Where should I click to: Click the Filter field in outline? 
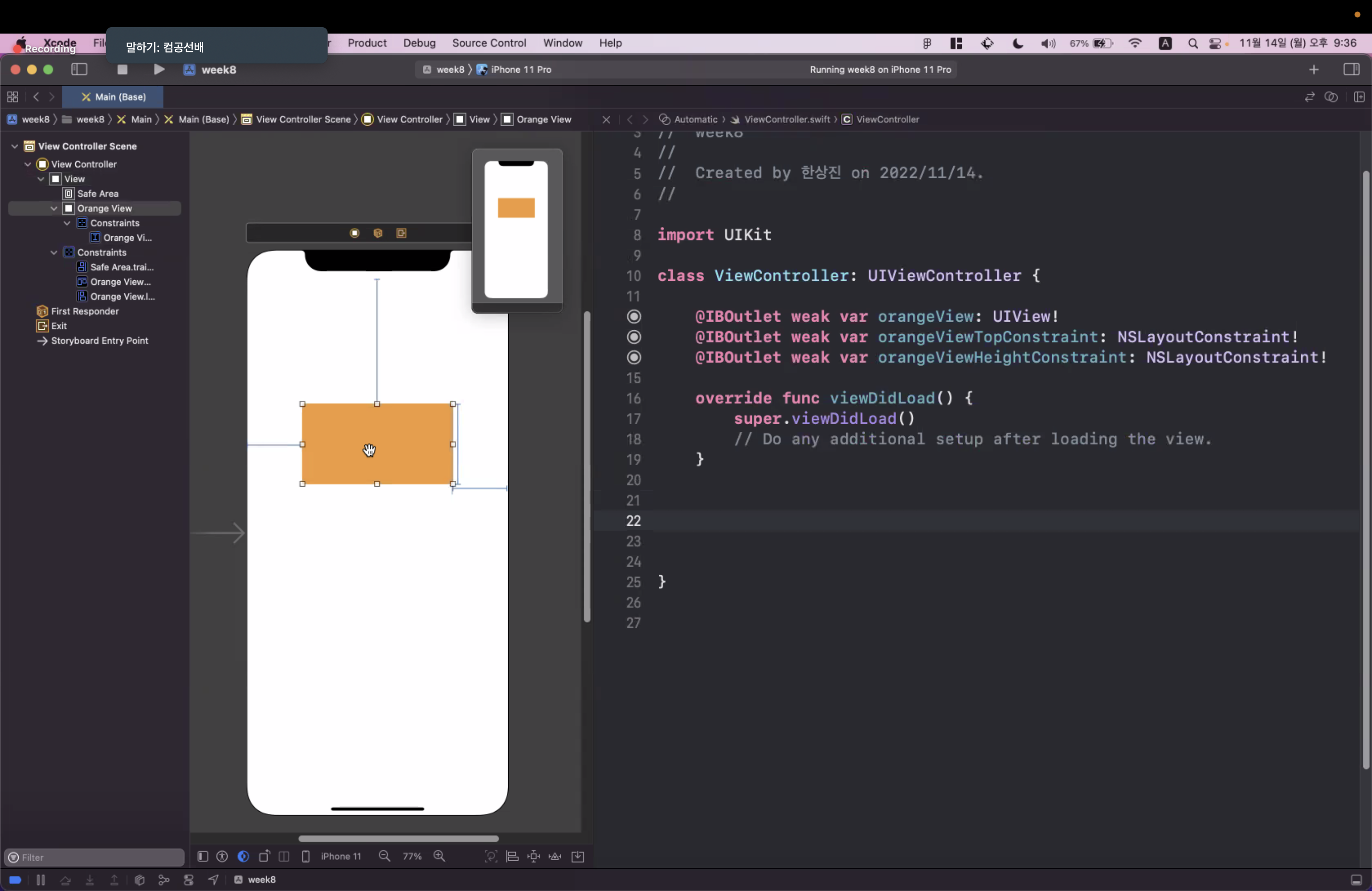(94, 857)
